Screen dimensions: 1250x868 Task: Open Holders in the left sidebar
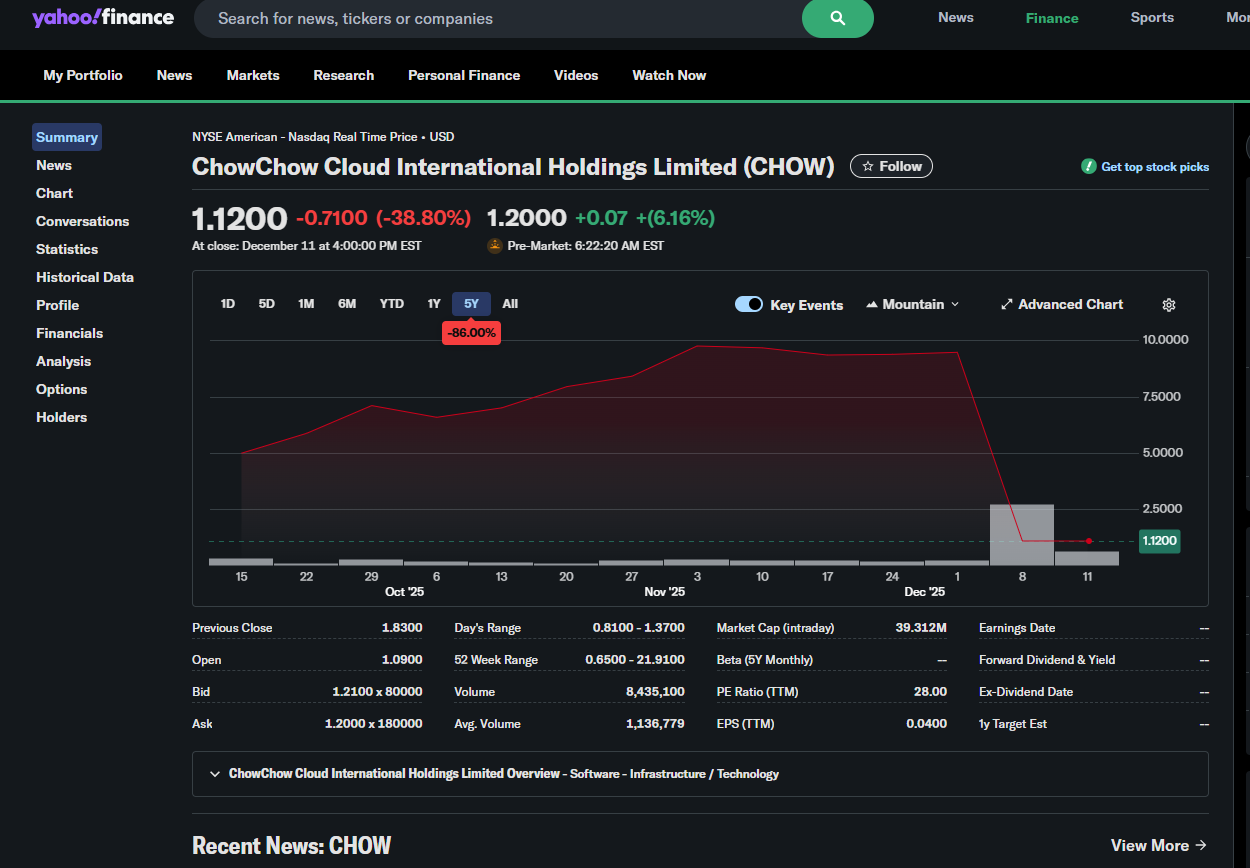point(62,418)
